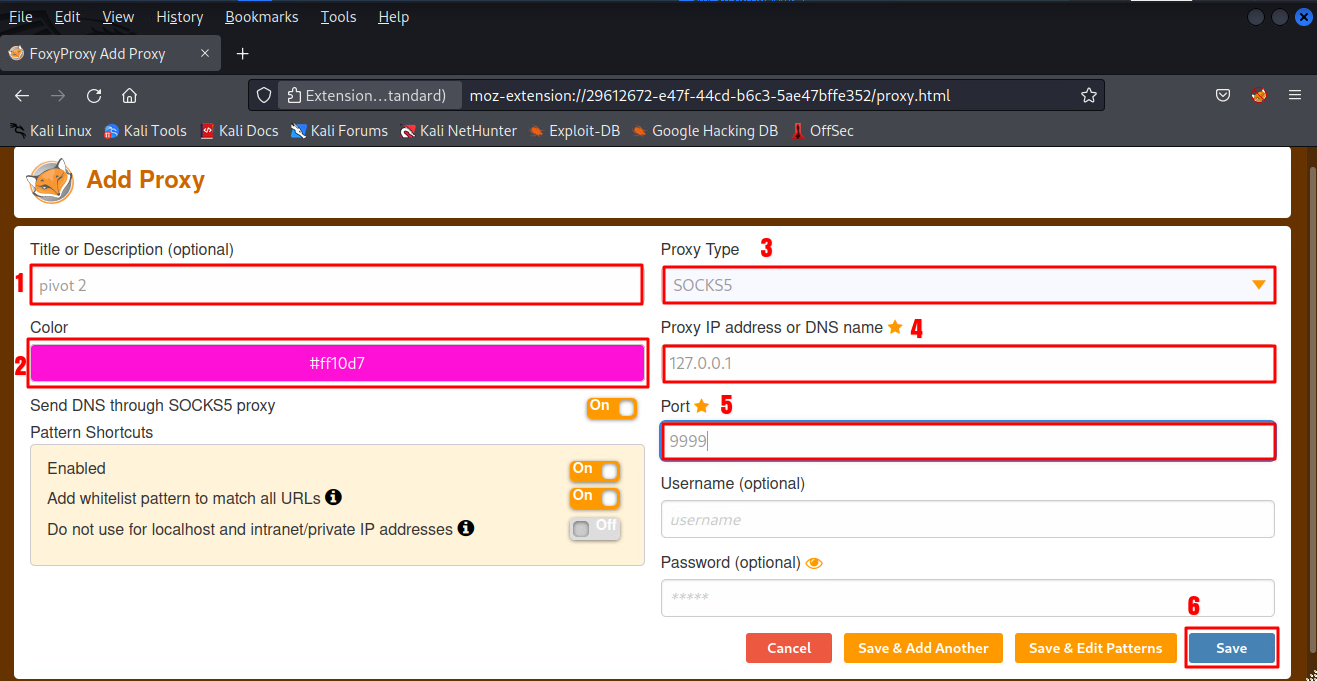Open the Firefox hamburger menu
The width and height of the screenshot is (1317, 681).
click(x=1295, y=96)
